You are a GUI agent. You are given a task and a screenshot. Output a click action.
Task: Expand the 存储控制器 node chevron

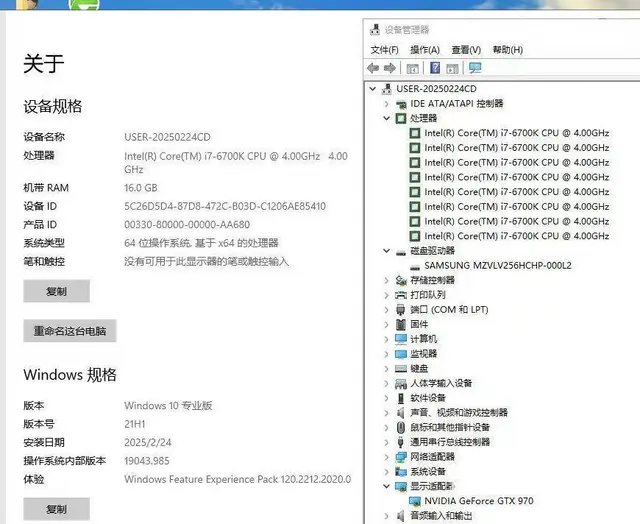pyautogui.click(x=386, y=280)
